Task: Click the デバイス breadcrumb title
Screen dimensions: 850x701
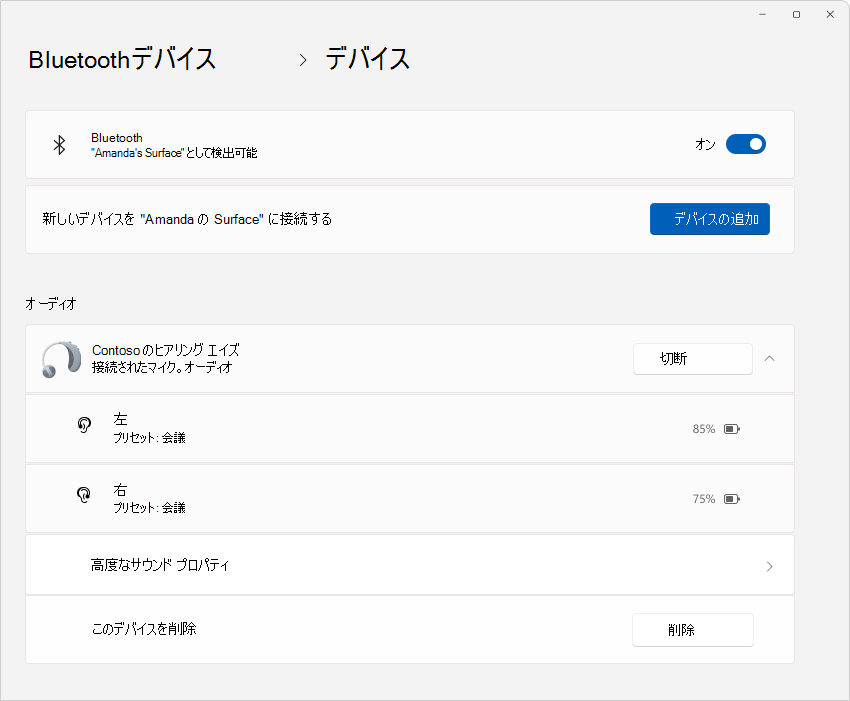Action: (367, 59)
